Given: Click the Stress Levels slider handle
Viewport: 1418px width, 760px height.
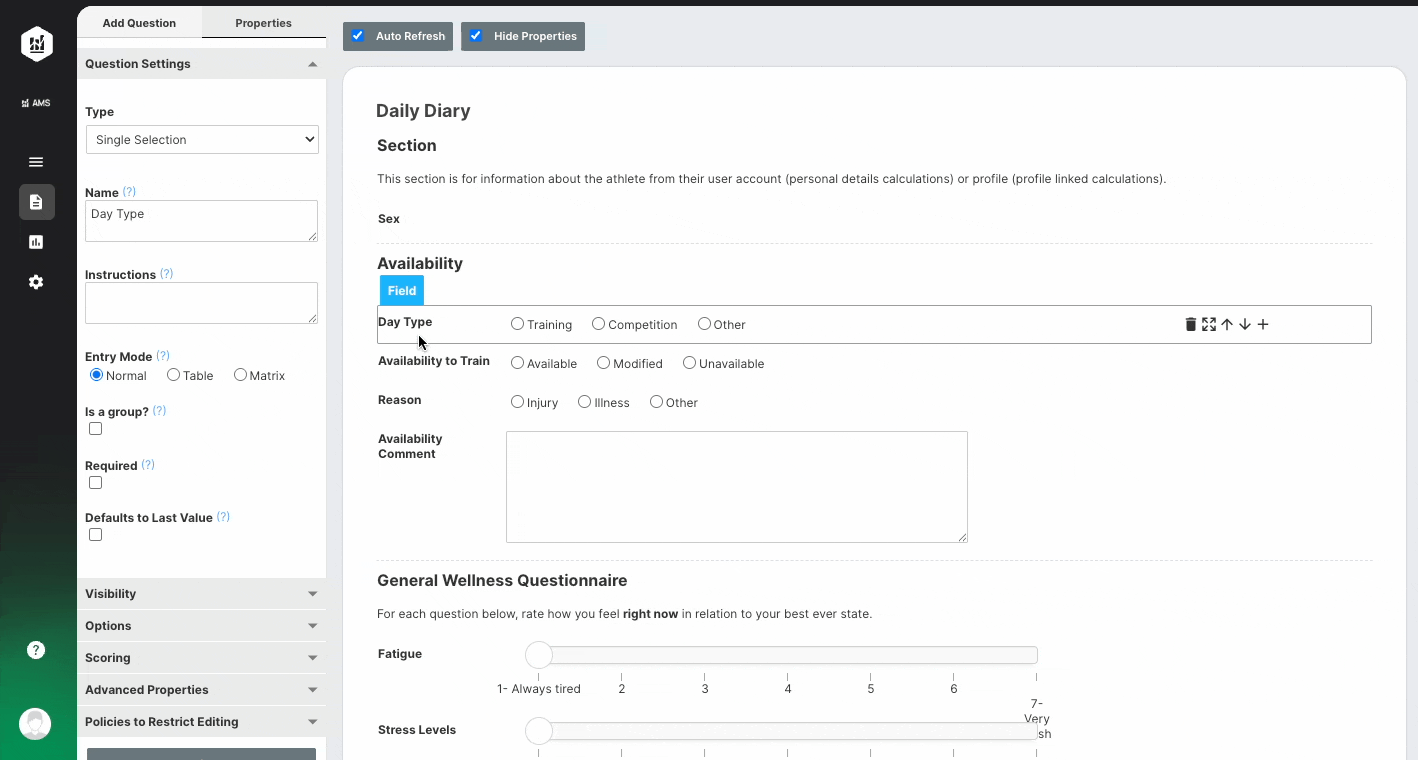Looking at the screenshot, I should (539, 731).
